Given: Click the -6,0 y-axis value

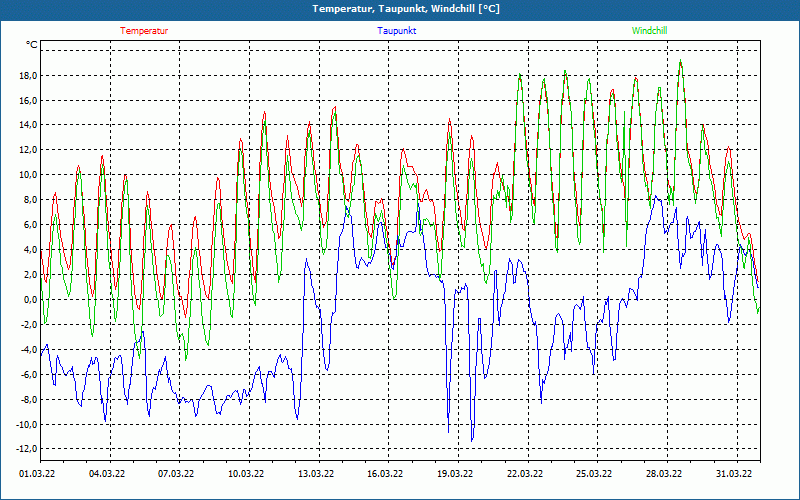Looking at the screenshot, I should (29, 374).
